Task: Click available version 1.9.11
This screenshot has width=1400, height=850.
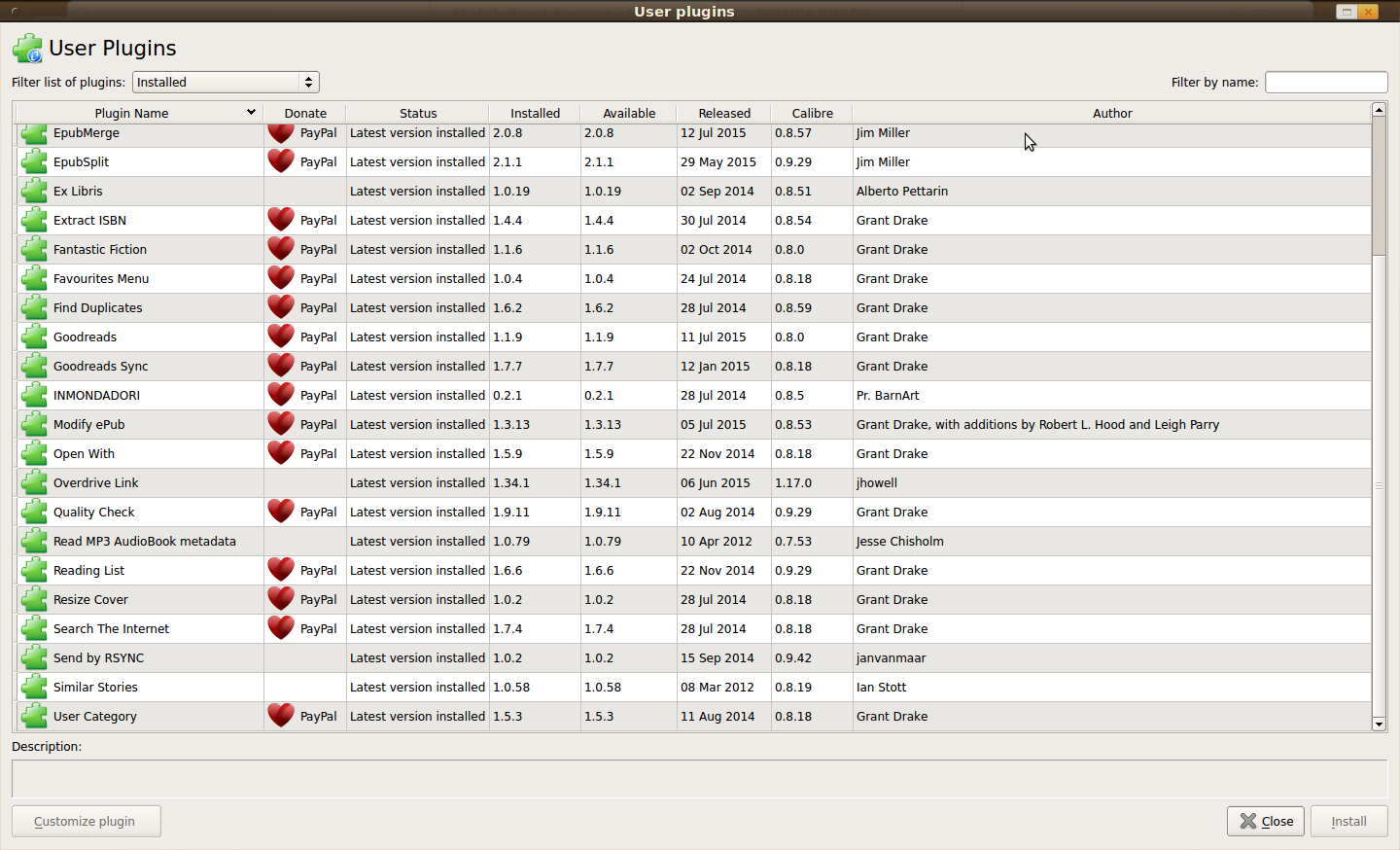Action: [603, 512]
